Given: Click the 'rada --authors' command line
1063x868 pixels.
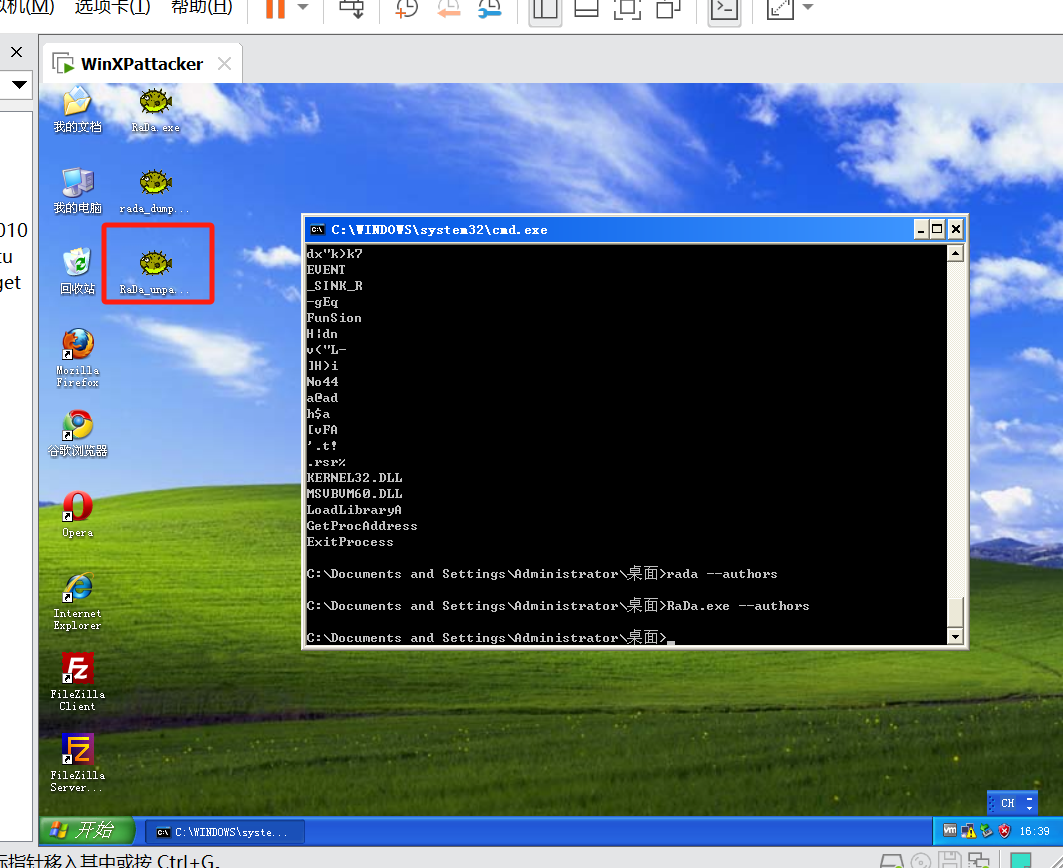Looking at the screenshot, I should click(x=722, y=574).
